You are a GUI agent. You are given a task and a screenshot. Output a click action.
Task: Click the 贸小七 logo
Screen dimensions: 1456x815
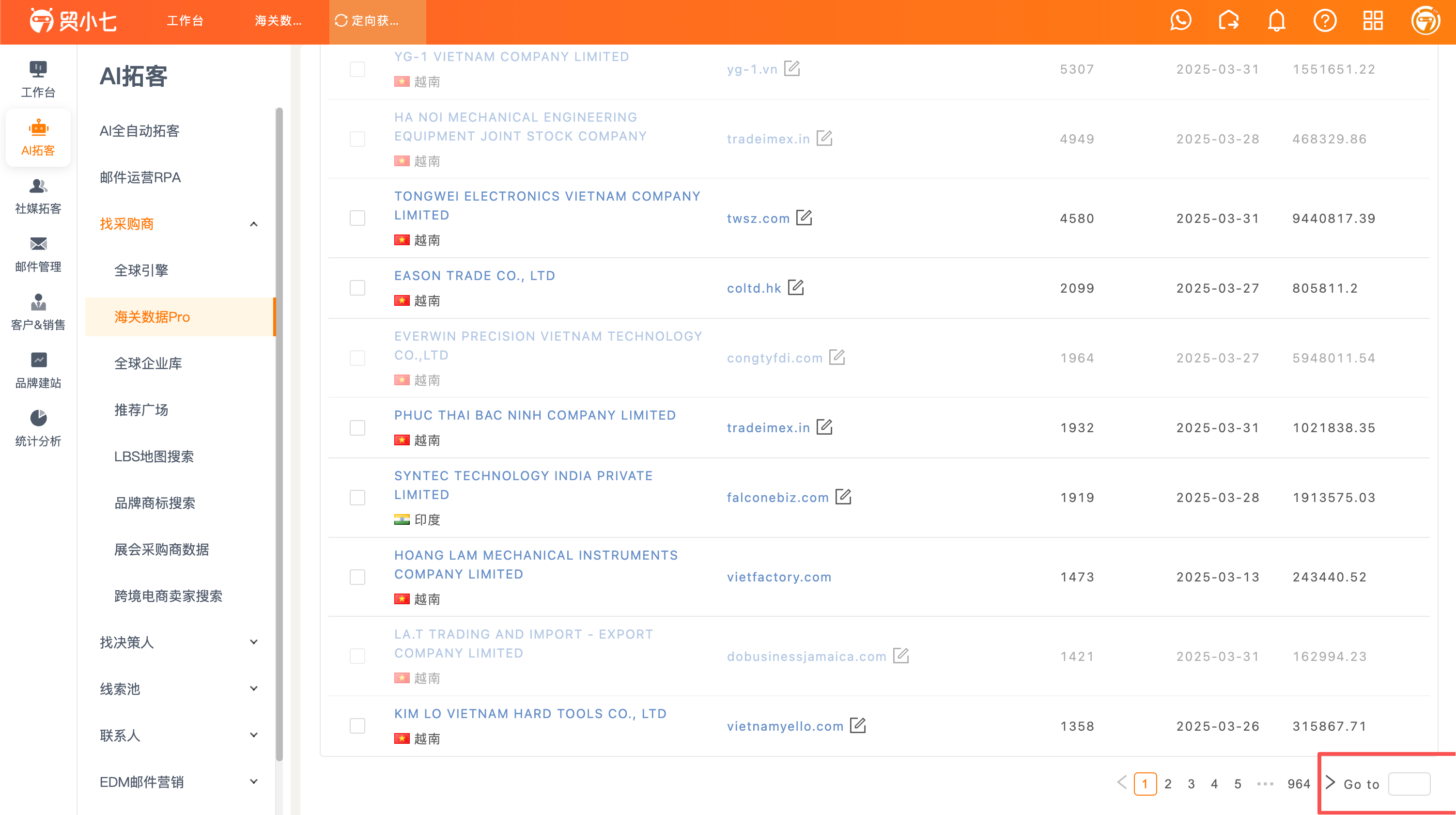(x=74, y=21)
